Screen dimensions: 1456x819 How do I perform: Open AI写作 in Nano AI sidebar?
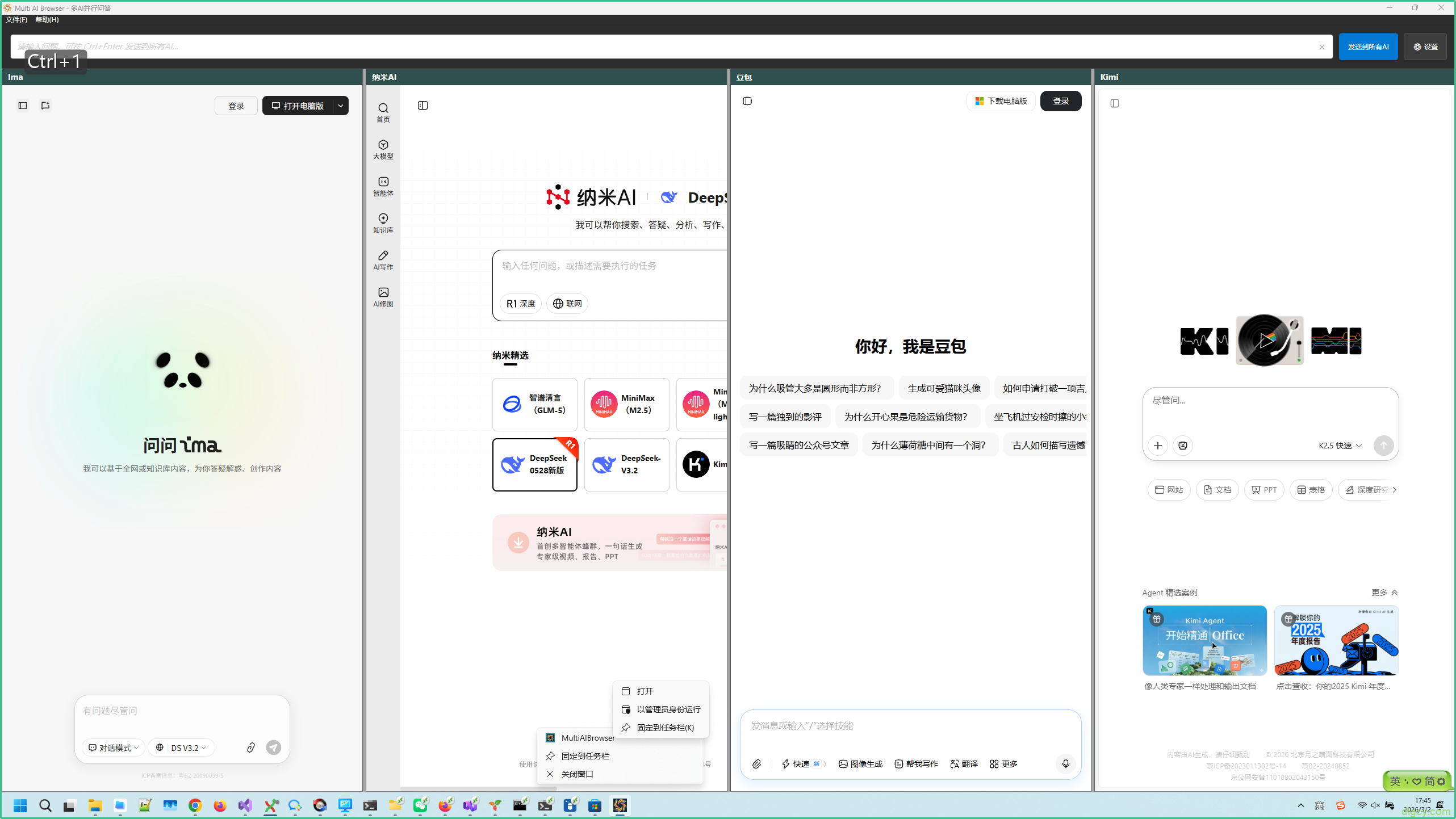click(x=383, y=260)
